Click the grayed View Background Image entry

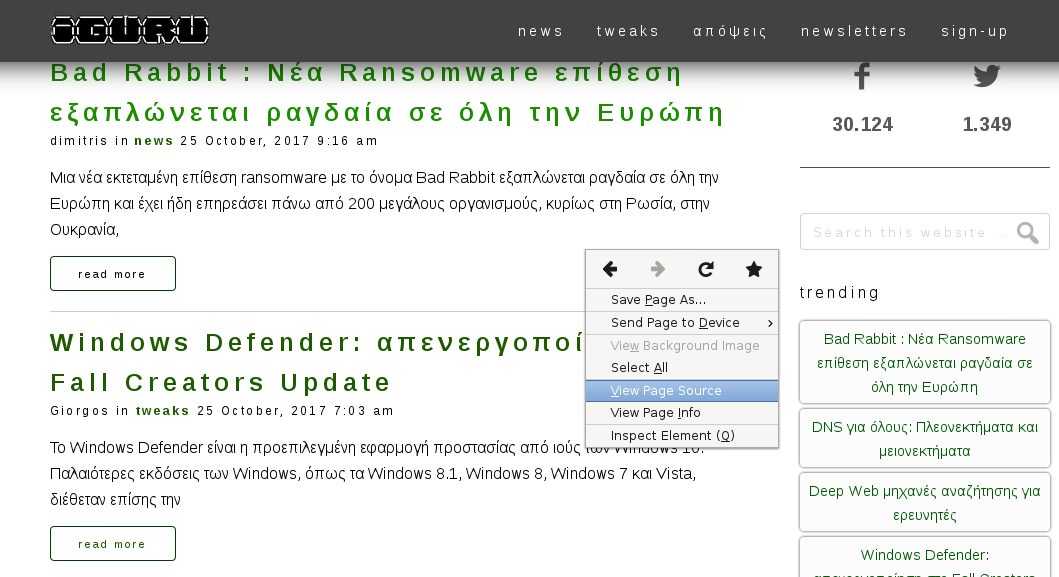click(x=682, y=345)
